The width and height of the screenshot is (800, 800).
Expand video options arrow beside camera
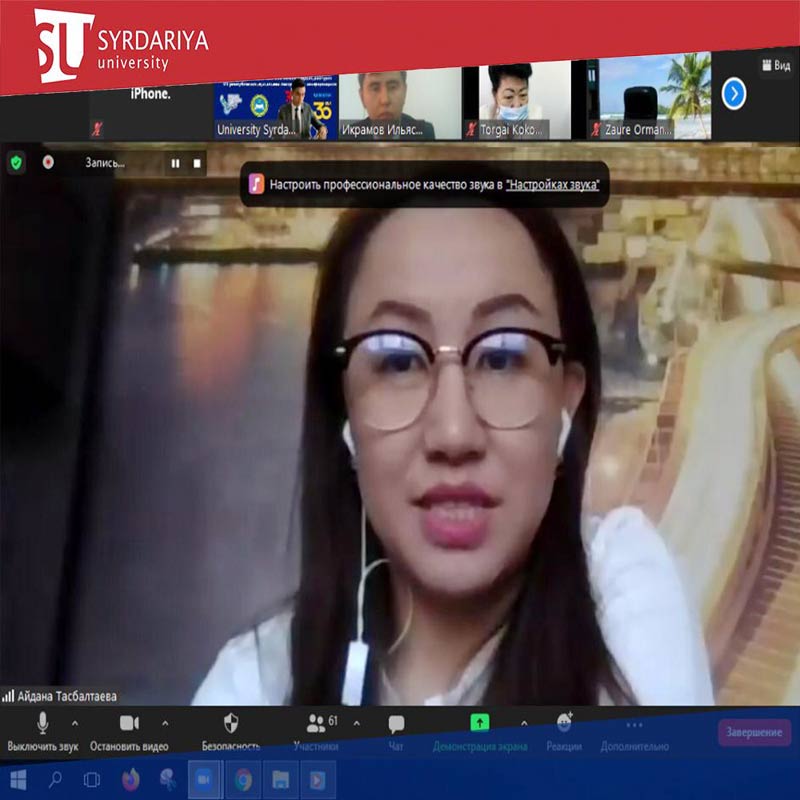pyautogui.click(x=165, y=722)
